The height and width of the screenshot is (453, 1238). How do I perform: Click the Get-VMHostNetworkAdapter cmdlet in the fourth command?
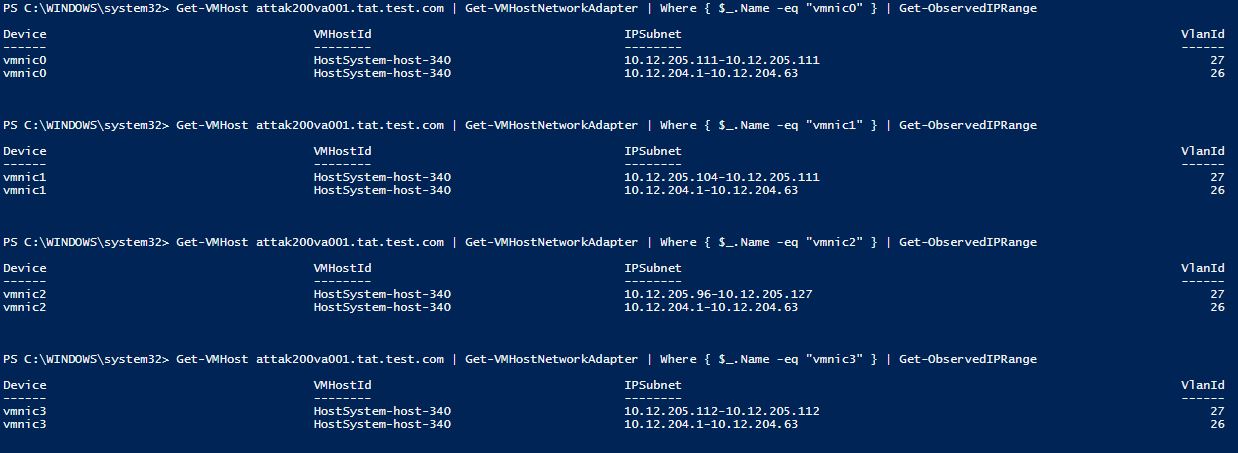pyautogui.click(x=551, y=359)
